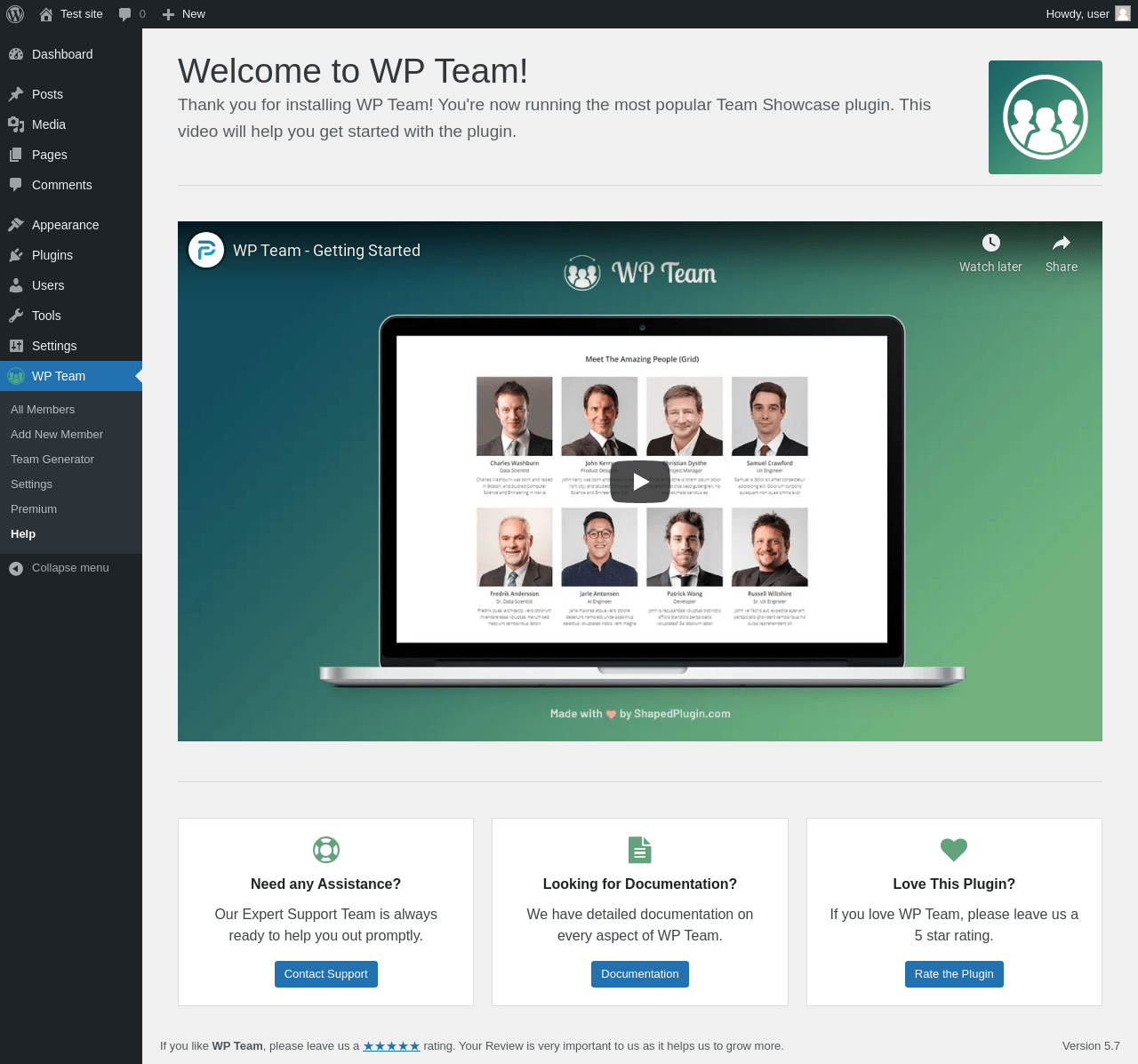1138x1064 pixels.
Task: Open user avatar in admin bar
Action: click(x=1123, y=13)
